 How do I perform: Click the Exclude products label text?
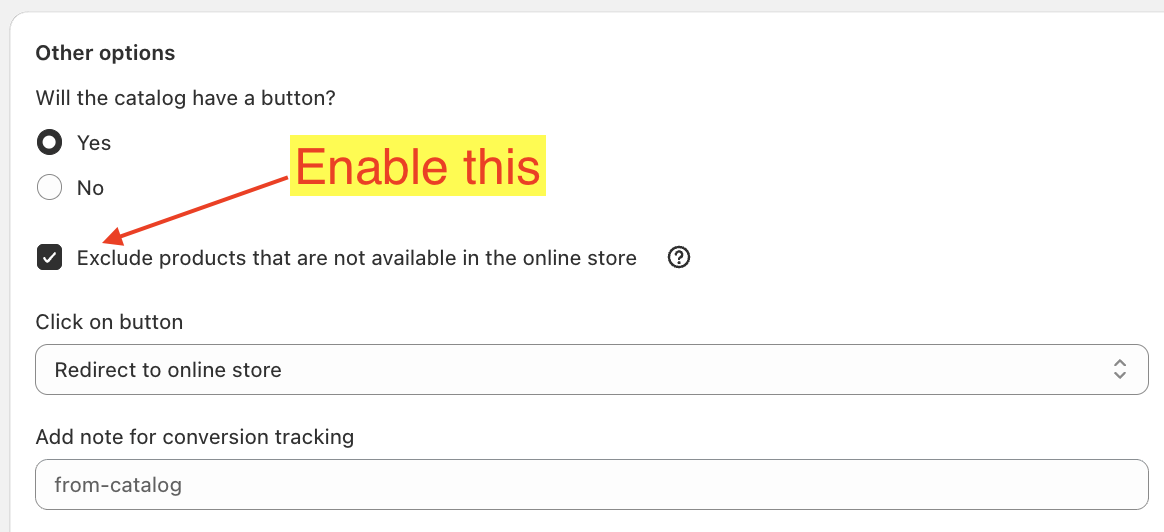(x=356, y=258)
